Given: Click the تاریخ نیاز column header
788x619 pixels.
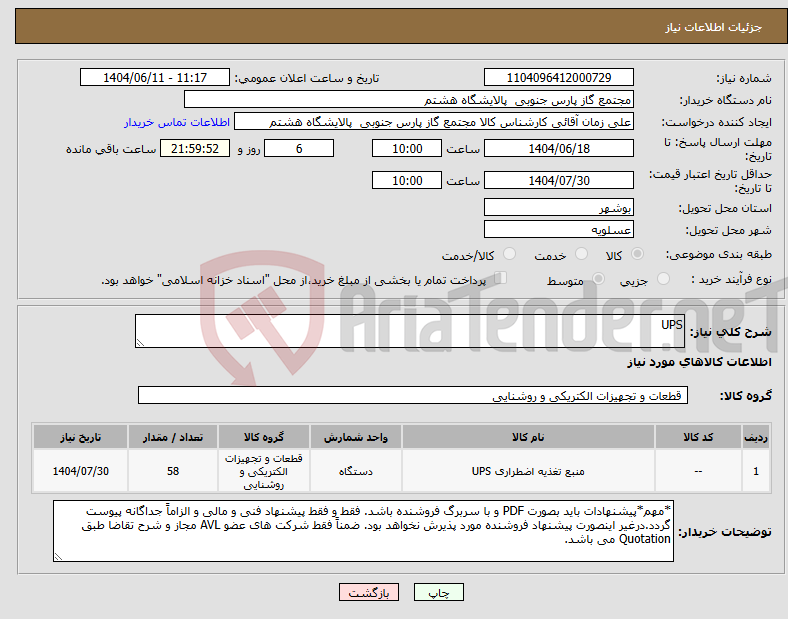Looking at the screenshot, I should coord(80,437).
